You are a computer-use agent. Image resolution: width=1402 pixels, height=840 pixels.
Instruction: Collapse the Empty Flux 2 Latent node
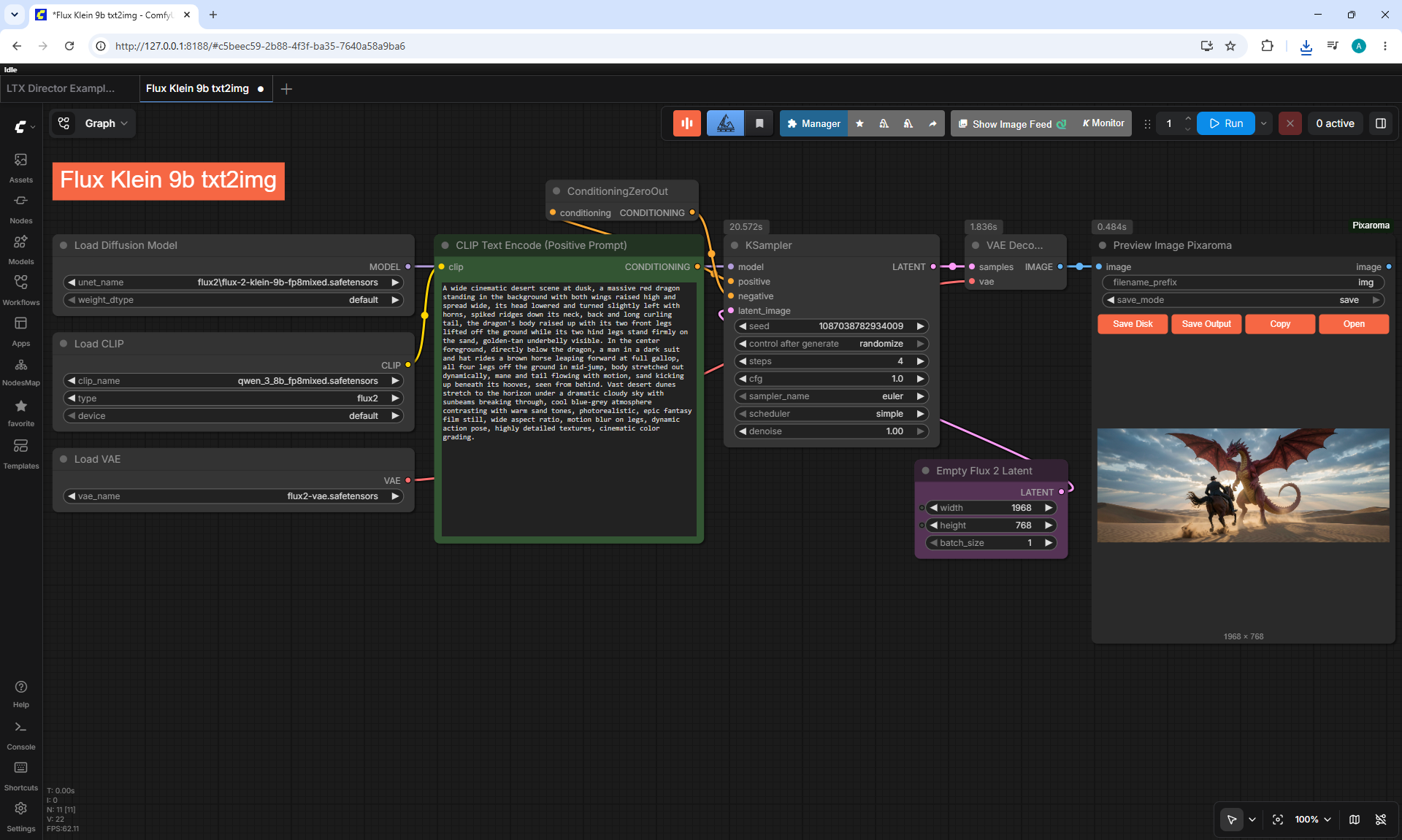point(926,471)
